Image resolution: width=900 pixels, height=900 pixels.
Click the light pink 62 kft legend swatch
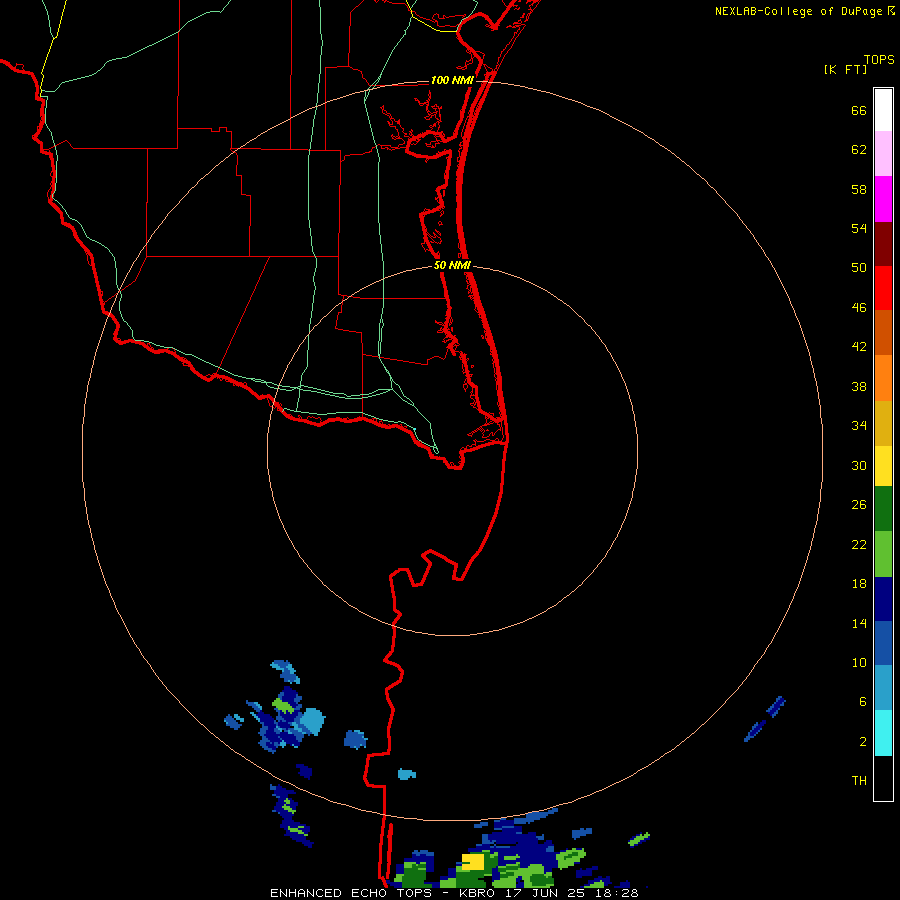[883, 153]
